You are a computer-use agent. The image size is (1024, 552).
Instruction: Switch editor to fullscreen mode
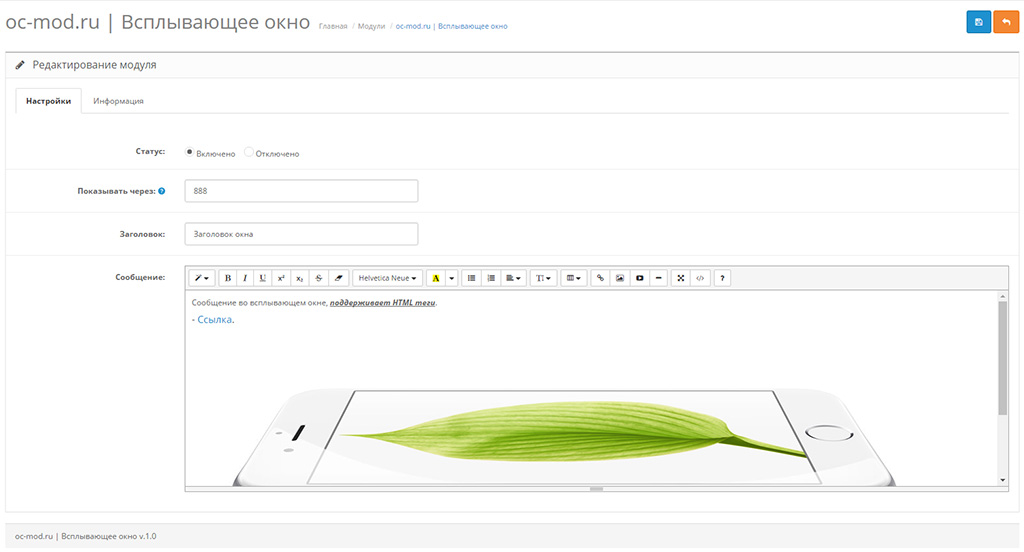pyautogui.click(x=680, y=278)
